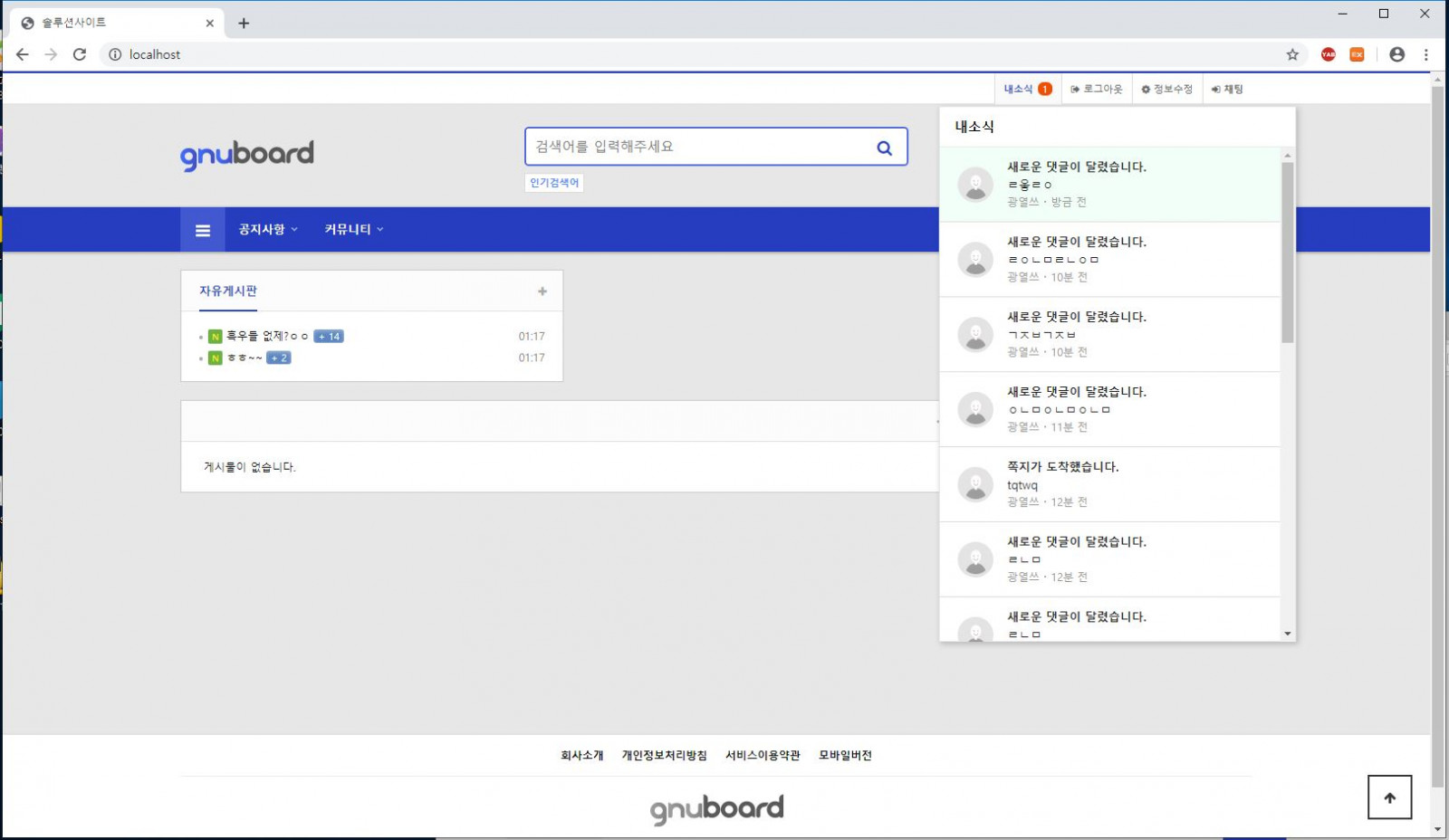Click the N new icon beside 혹우를 없제
Viewport: 1449px width, 840px height.
[x=216, y=337]
